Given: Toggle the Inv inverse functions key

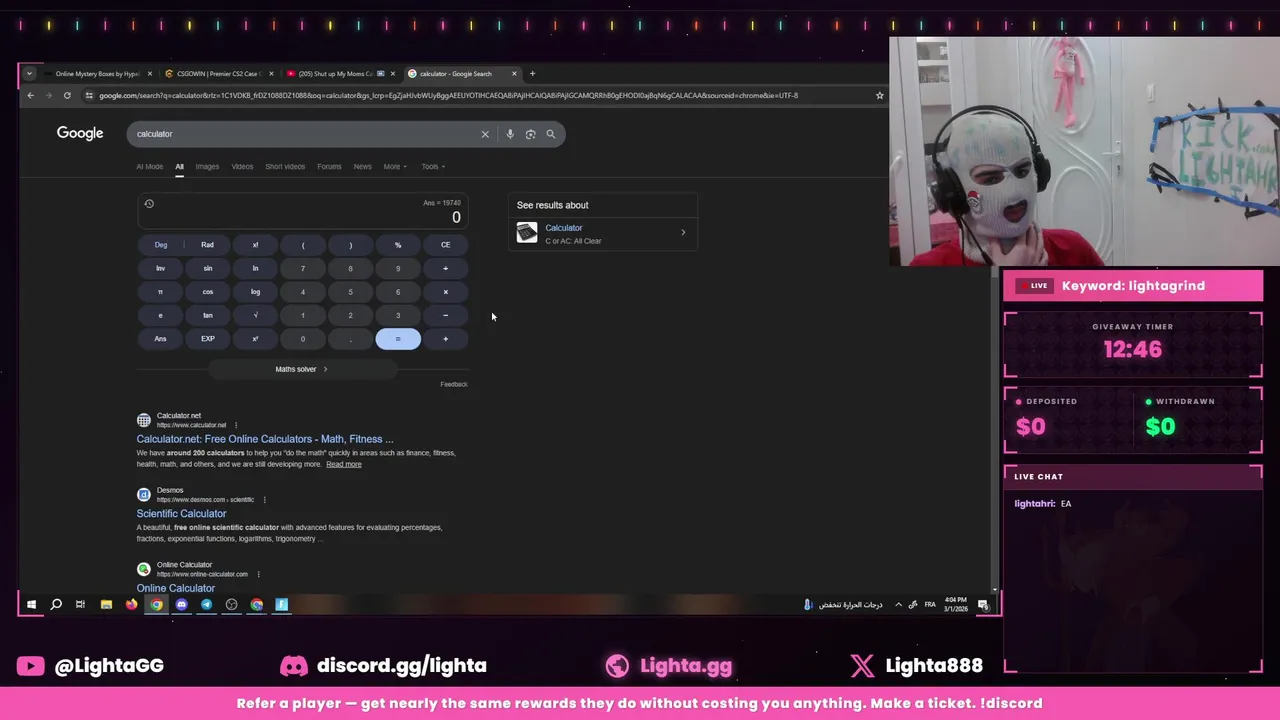Looking at the screenshot, I should (x=160, y=268).
